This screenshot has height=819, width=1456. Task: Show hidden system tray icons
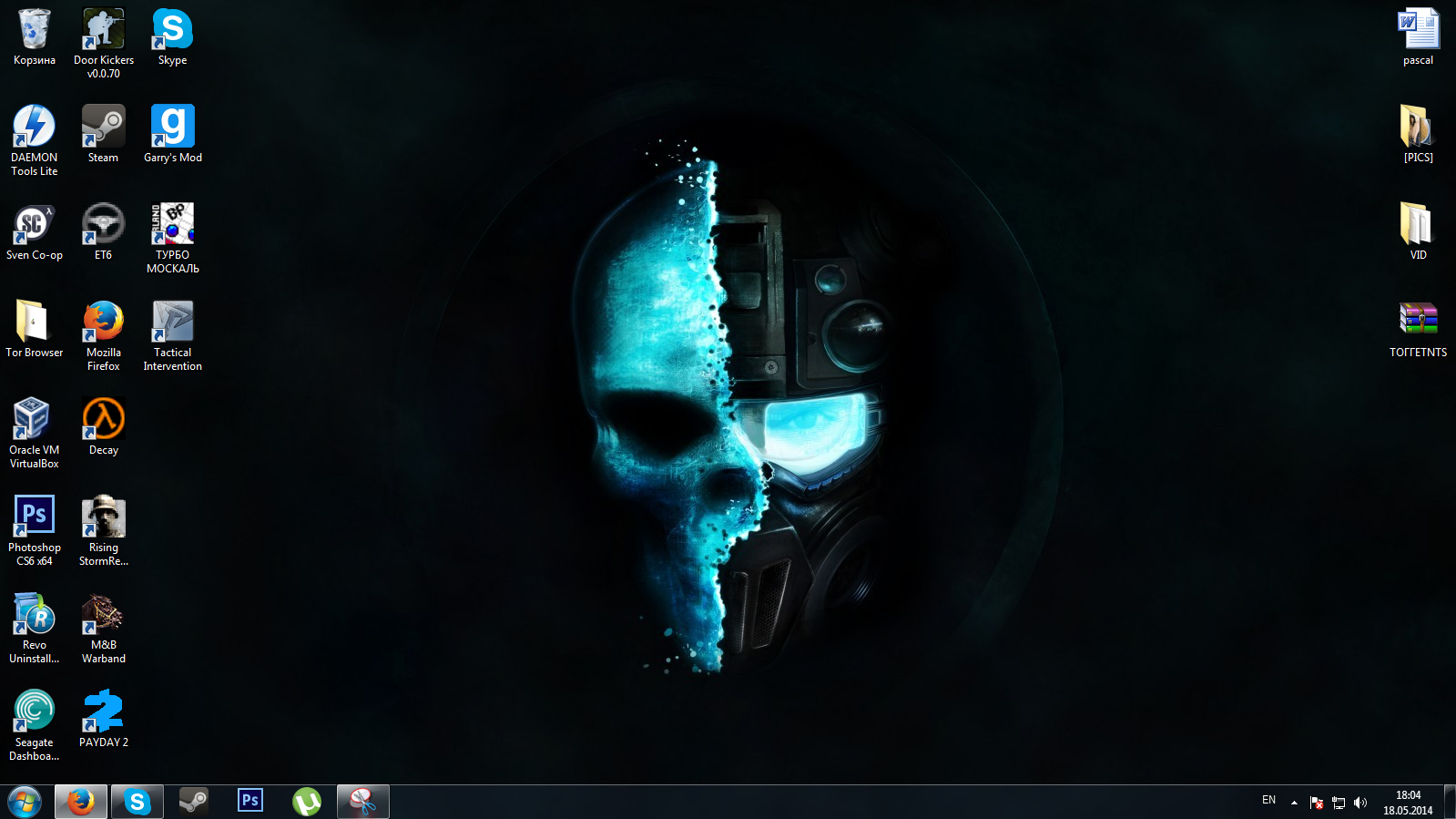[x=1294, y=803]
